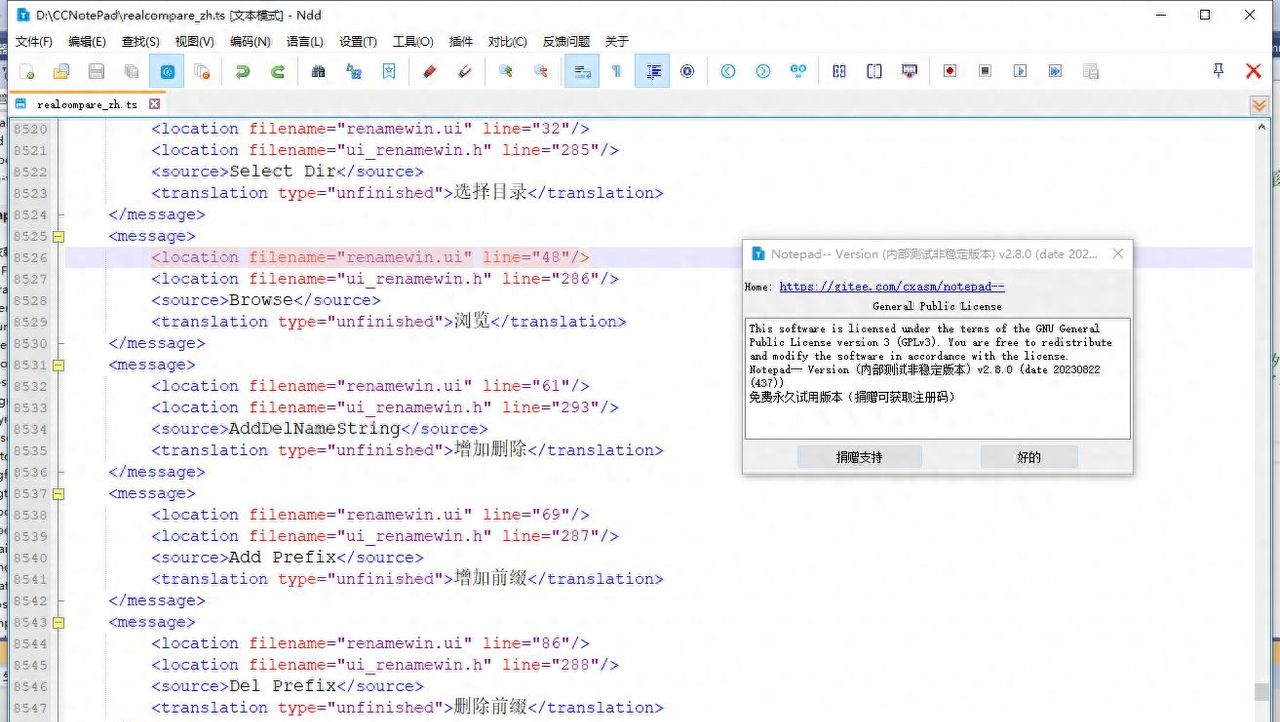
Task: Save the current file
Action: click(x=94, y=71)
